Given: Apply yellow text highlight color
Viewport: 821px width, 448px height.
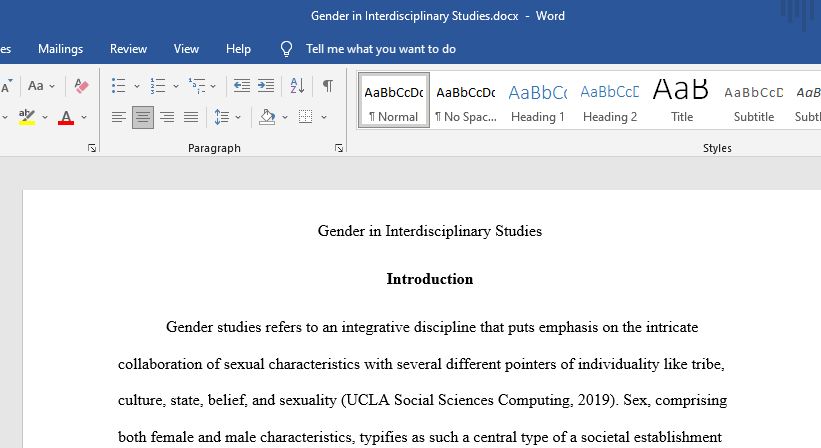Looking at the screenshot, I should coord(27,117).
